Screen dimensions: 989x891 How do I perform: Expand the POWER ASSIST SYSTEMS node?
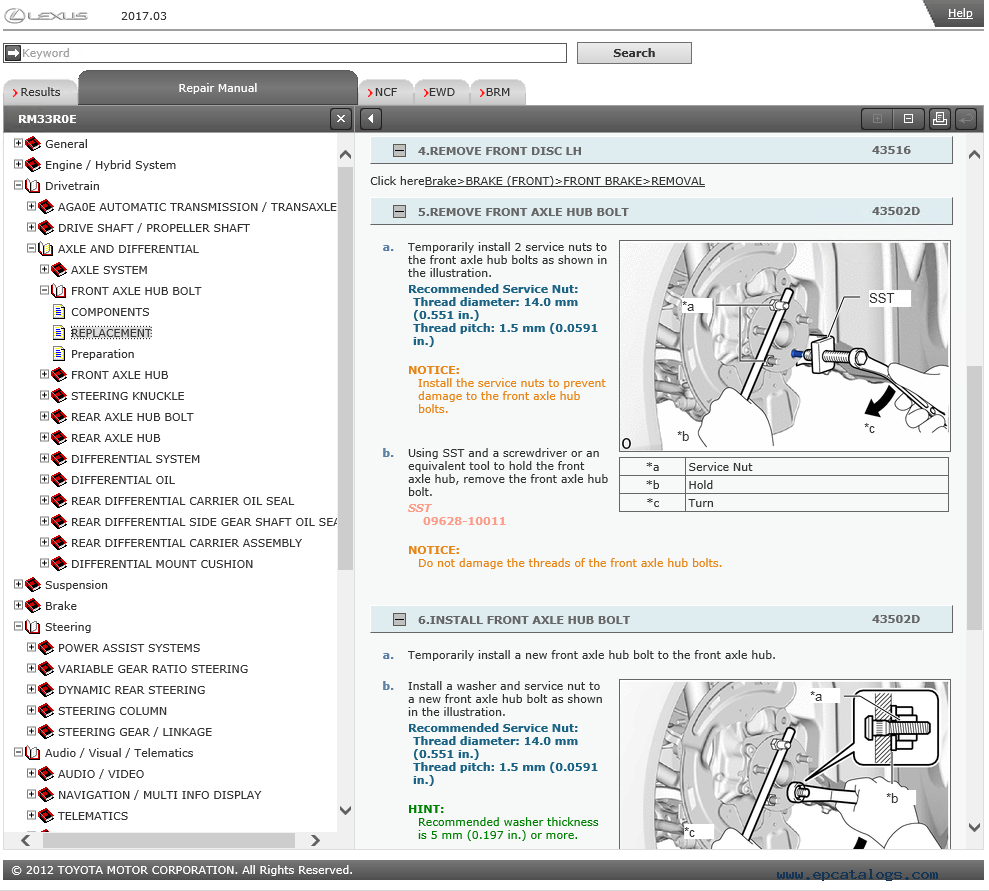(x=31, y=647)
